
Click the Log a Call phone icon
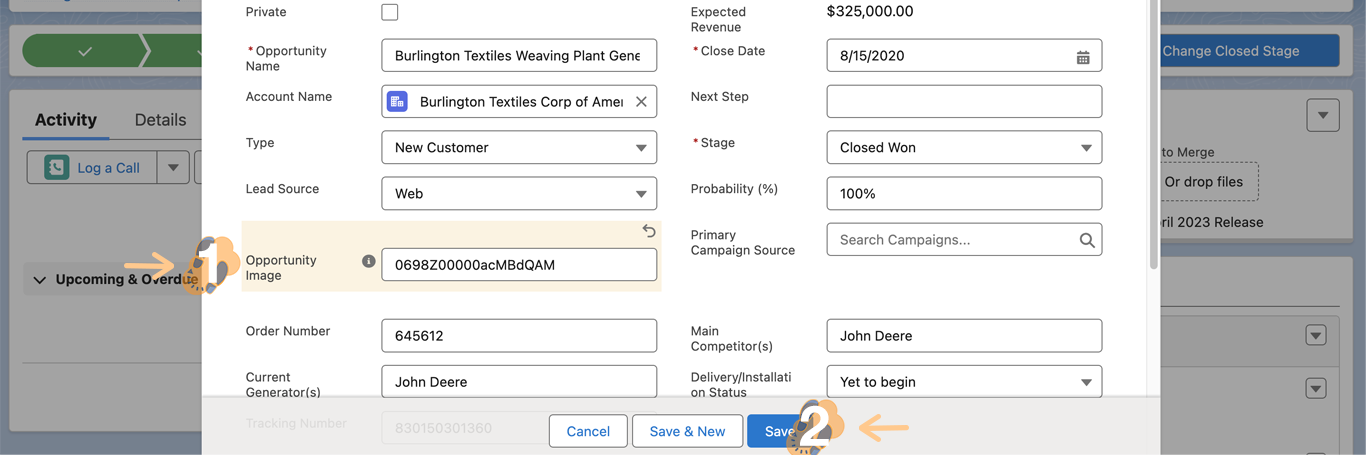[57, 168]
